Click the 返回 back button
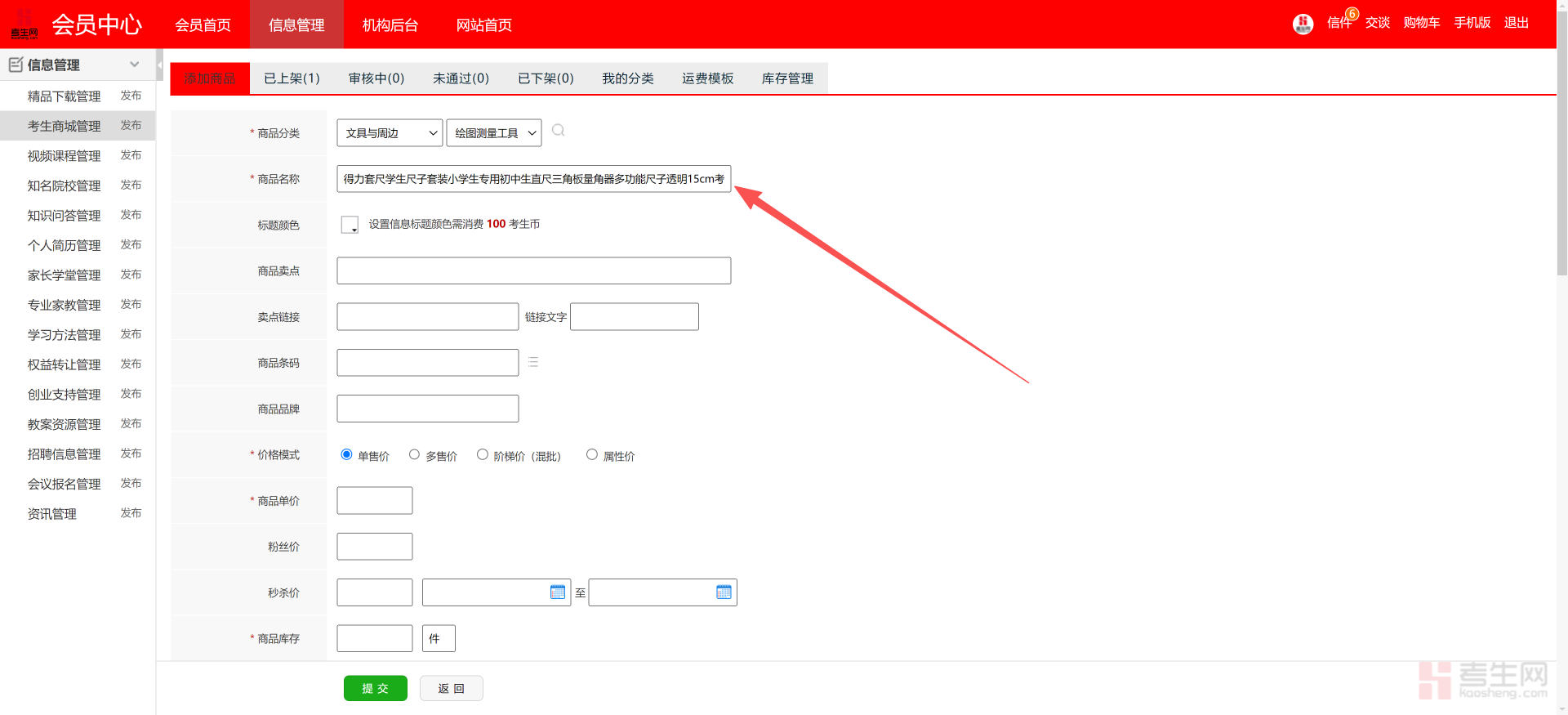Viewport: 1568px width, 715px height. [451, 688]
